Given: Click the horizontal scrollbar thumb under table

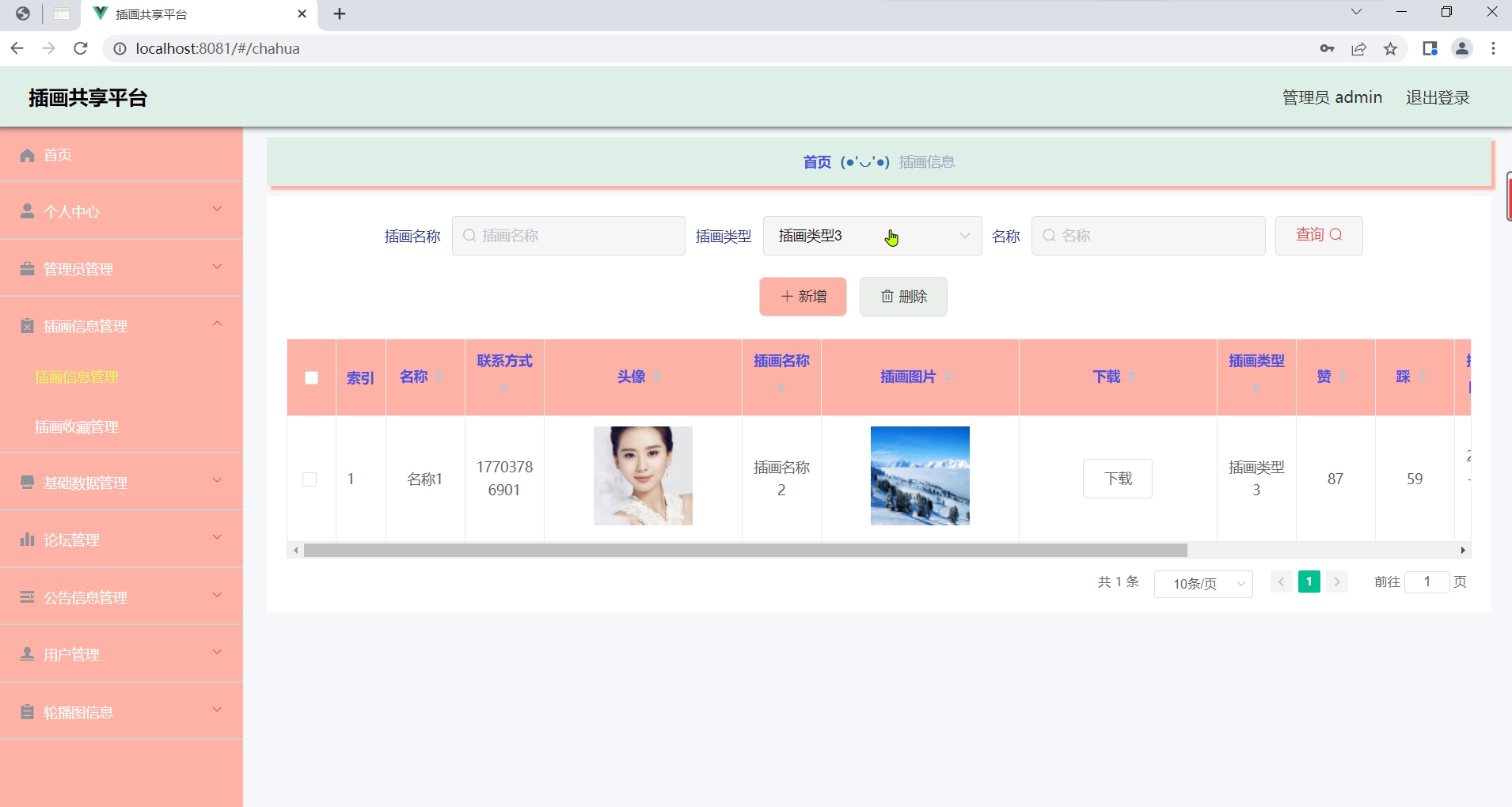Looking at the screenshot, I should point(746,550).
